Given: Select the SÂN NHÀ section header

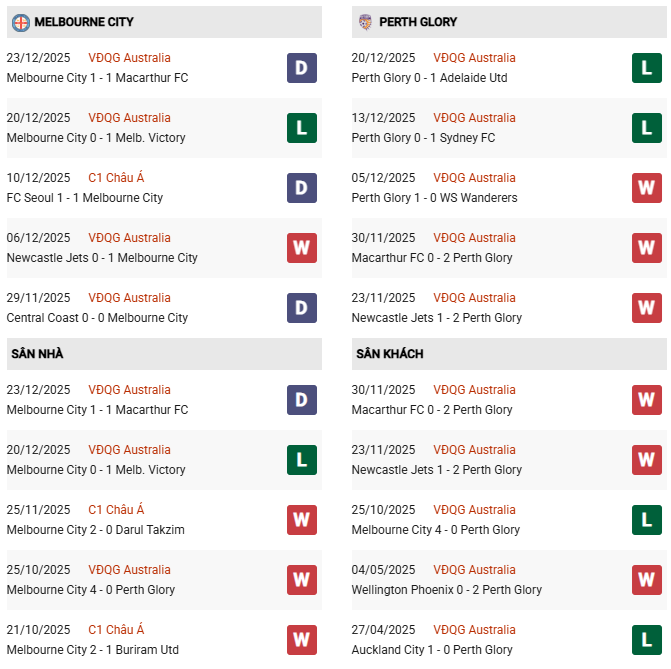Looking at the screenshot, I should 38,354.
